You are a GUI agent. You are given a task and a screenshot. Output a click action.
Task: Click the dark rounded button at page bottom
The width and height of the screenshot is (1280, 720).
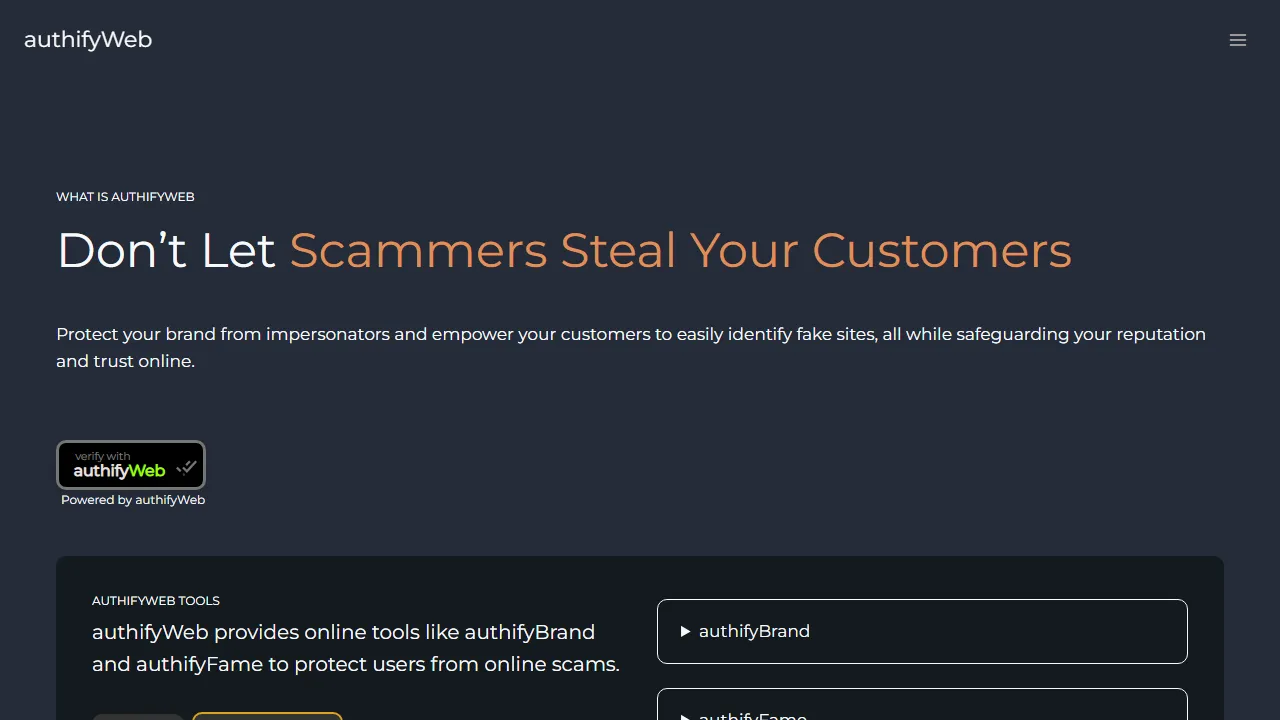(138, 717)
